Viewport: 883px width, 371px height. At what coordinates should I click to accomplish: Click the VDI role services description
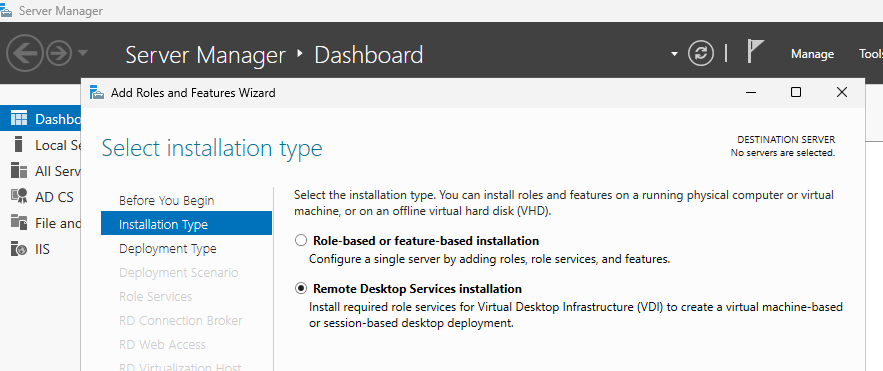(x=576, y=315)
